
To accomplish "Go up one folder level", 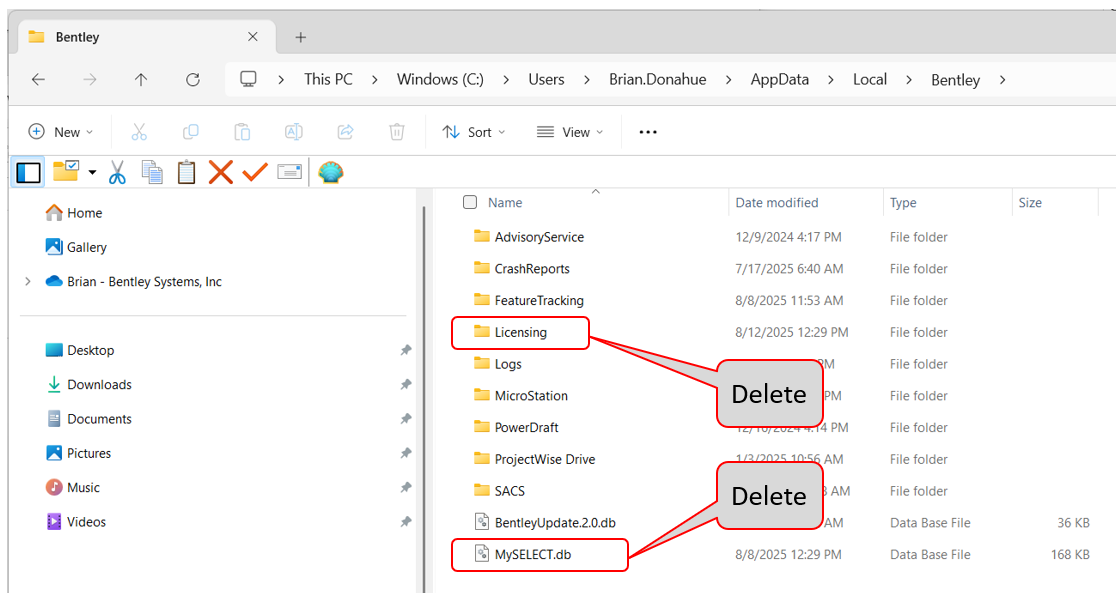I will pyautogui.click(x=141, y=80).
